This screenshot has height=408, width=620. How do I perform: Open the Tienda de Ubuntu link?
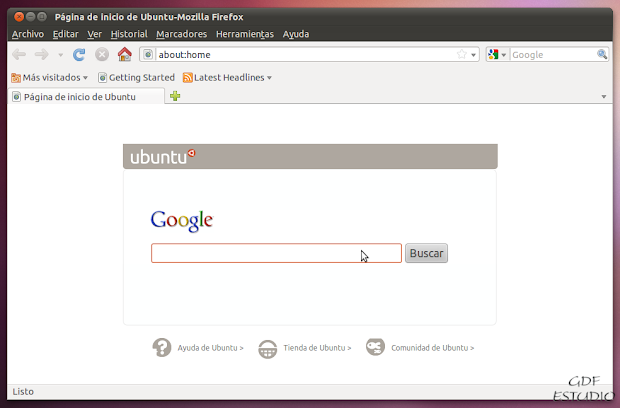point(317,348)
